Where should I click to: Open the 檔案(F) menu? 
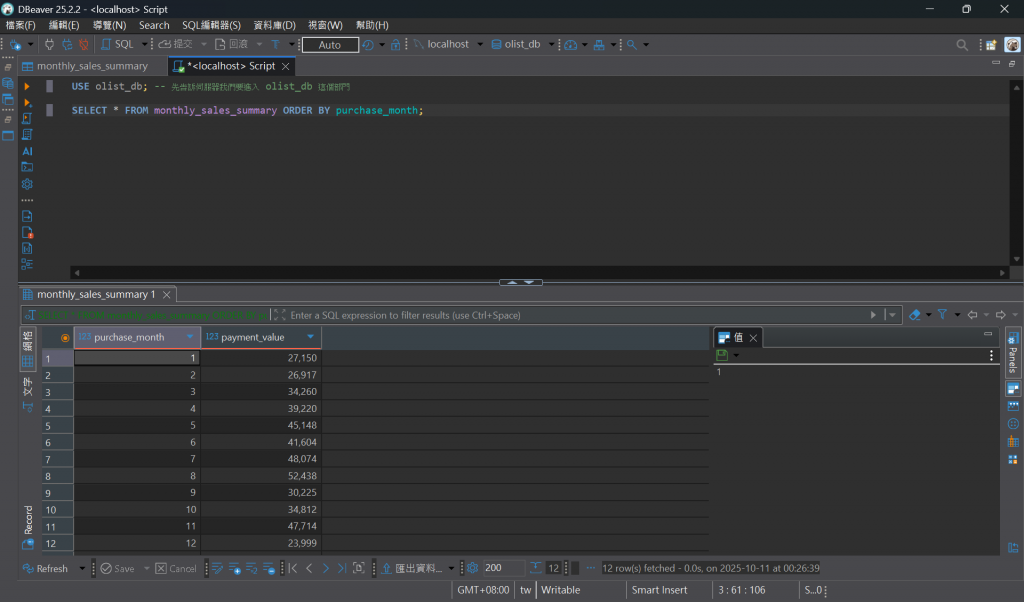coord(20,25)
